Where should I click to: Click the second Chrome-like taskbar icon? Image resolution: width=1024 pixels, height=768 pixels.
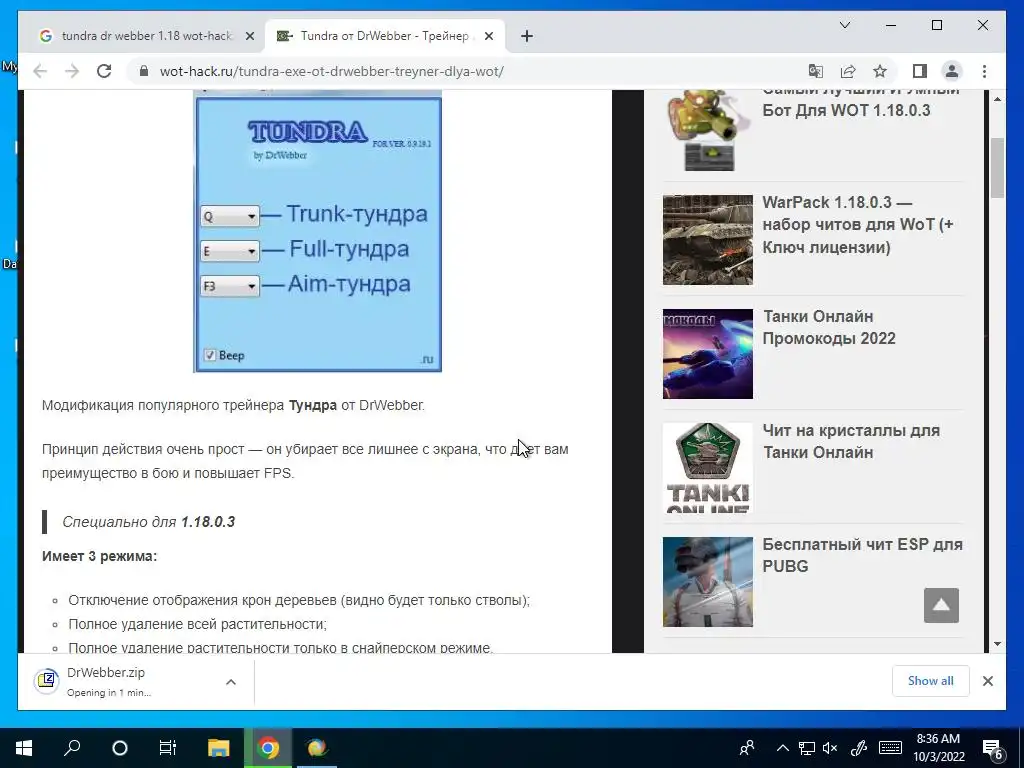(317, 748)
